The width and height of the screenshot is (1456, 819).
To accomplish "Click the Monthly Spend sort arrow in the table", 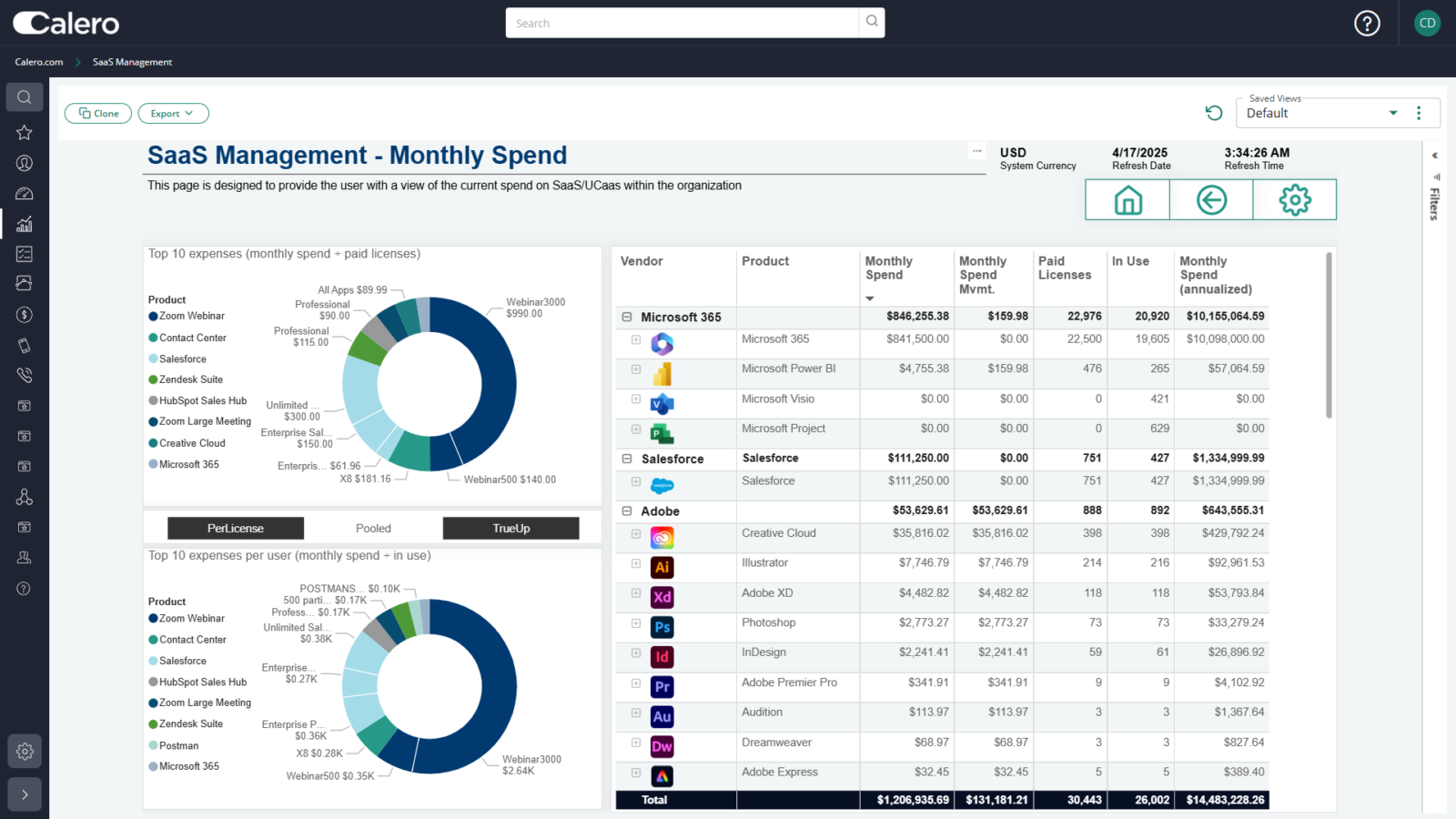I will (870, 298).
